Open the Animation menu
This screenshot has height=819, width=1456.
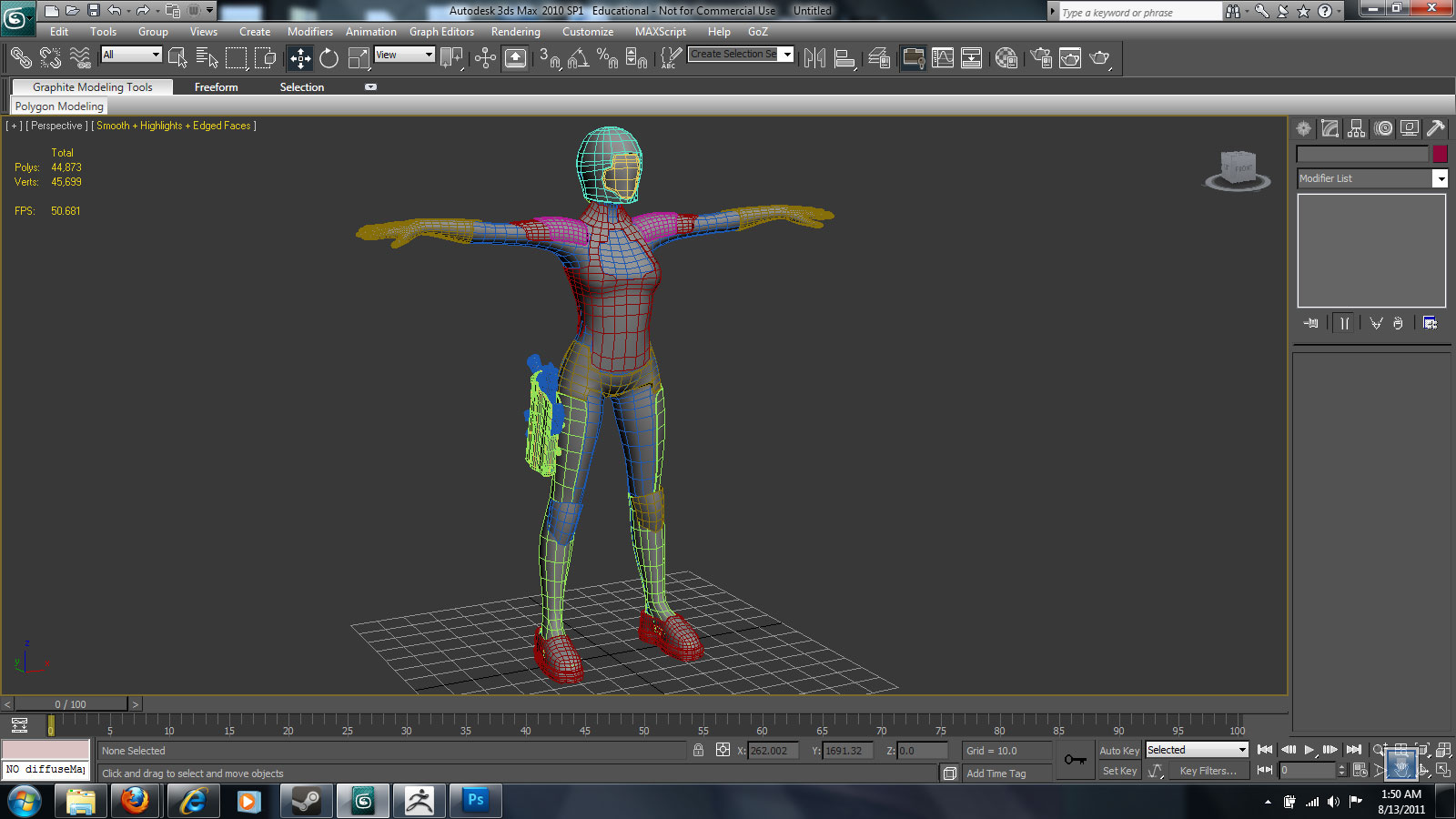coord(371,32)
